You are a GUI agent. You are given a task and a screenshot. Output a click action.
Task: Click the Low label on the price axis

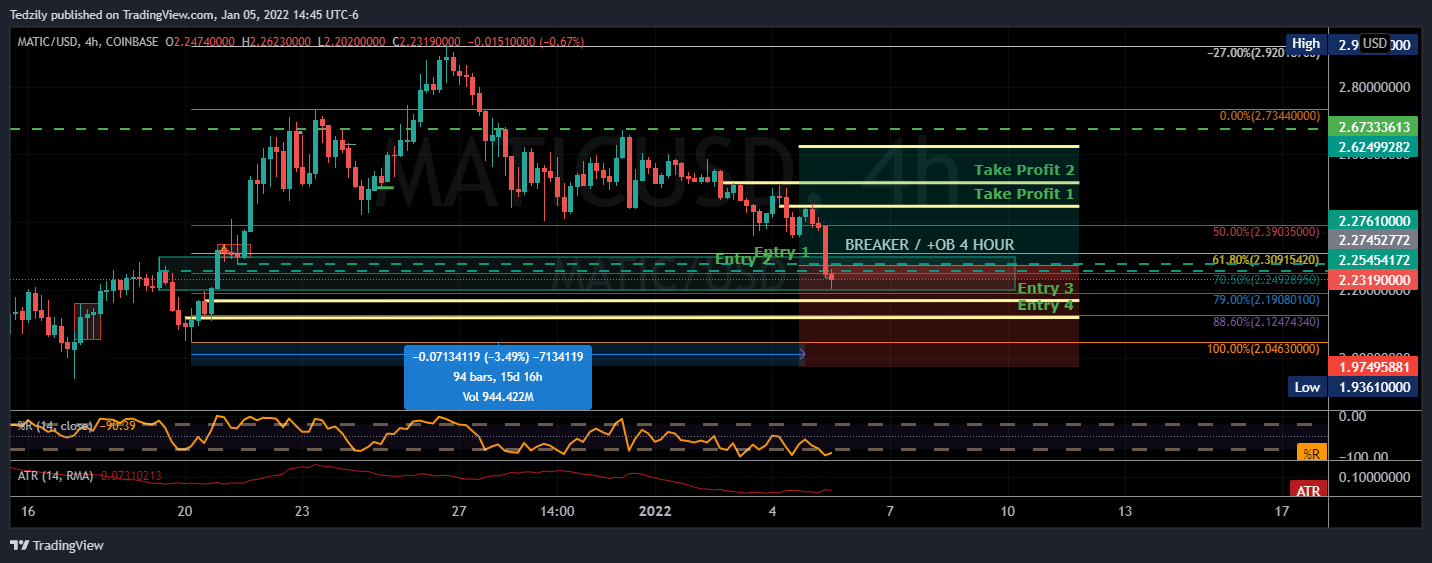pyautogui.click(x=1306, y=387)
